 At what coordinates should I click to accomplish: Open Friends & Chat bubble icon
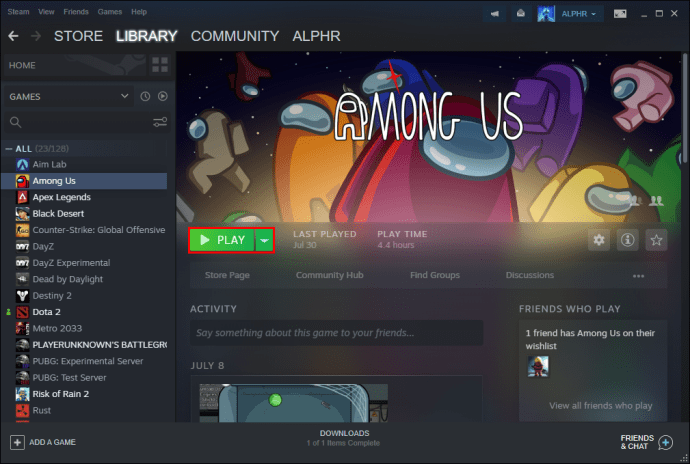(x=665, y=442)
